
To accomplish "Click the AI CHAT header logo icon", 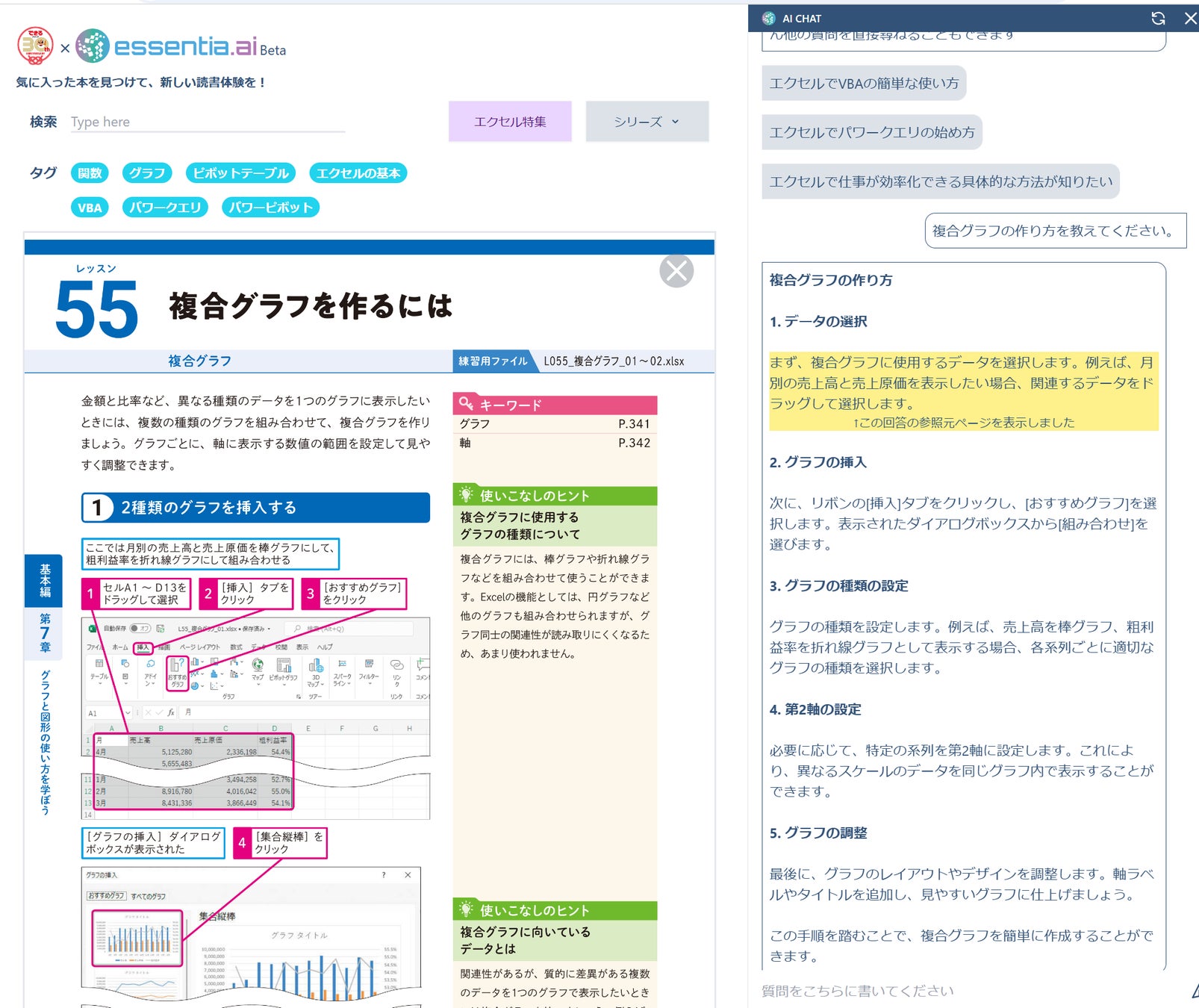I will (769, 19).
